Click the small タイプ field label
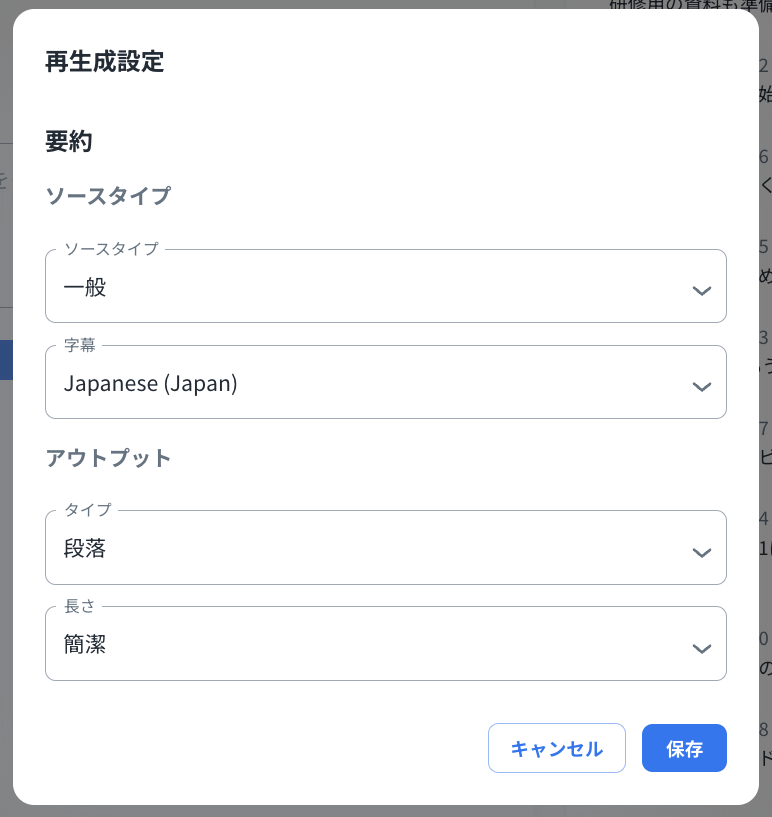 tap(88, 510)
